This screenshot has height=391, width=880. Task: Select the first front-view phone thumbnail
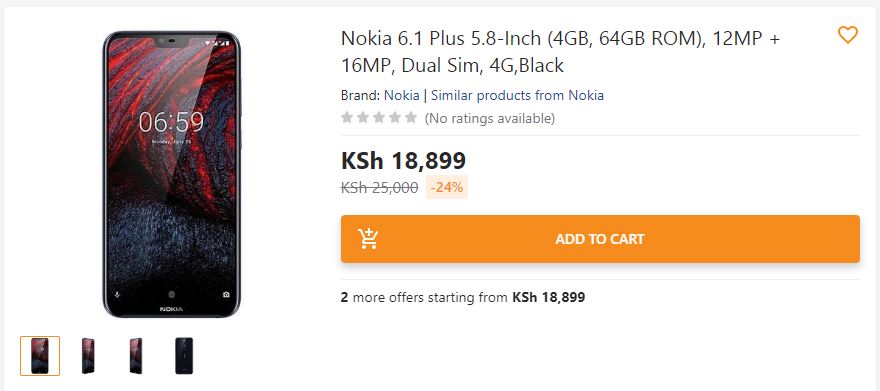click(40, 356)
